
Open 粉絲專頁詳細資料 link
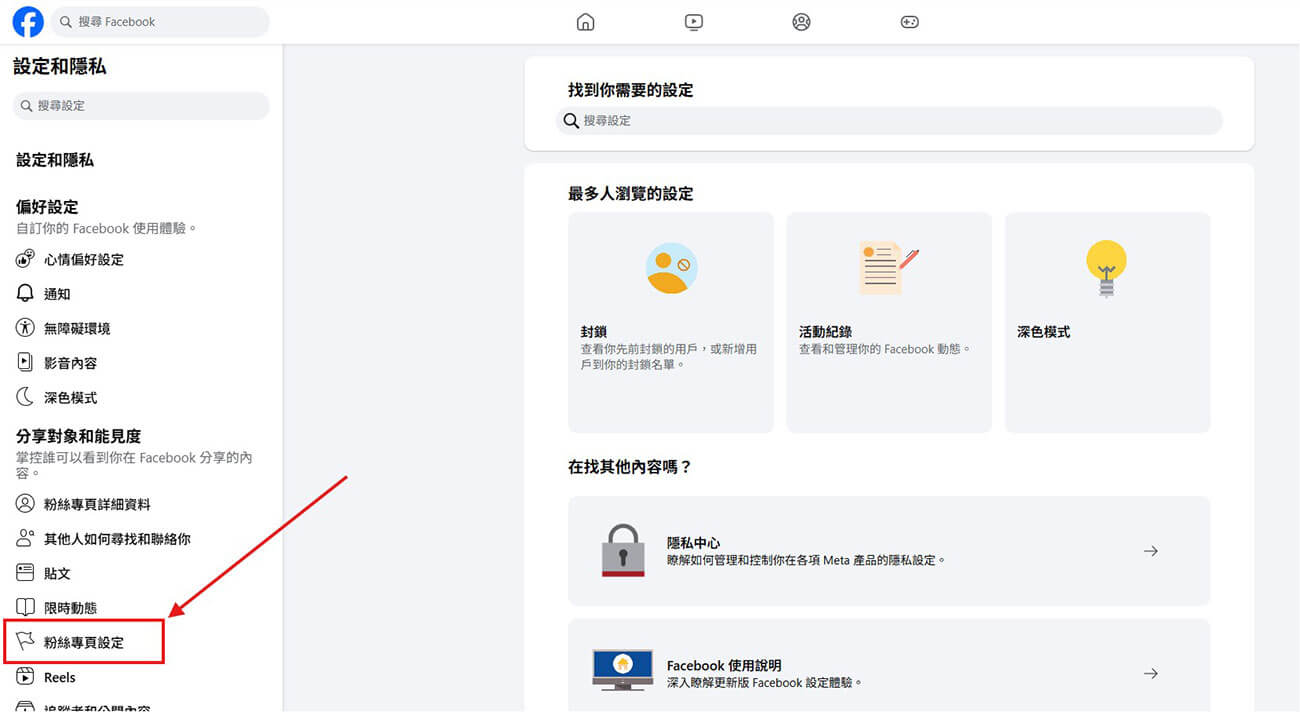tap(97, 505)
